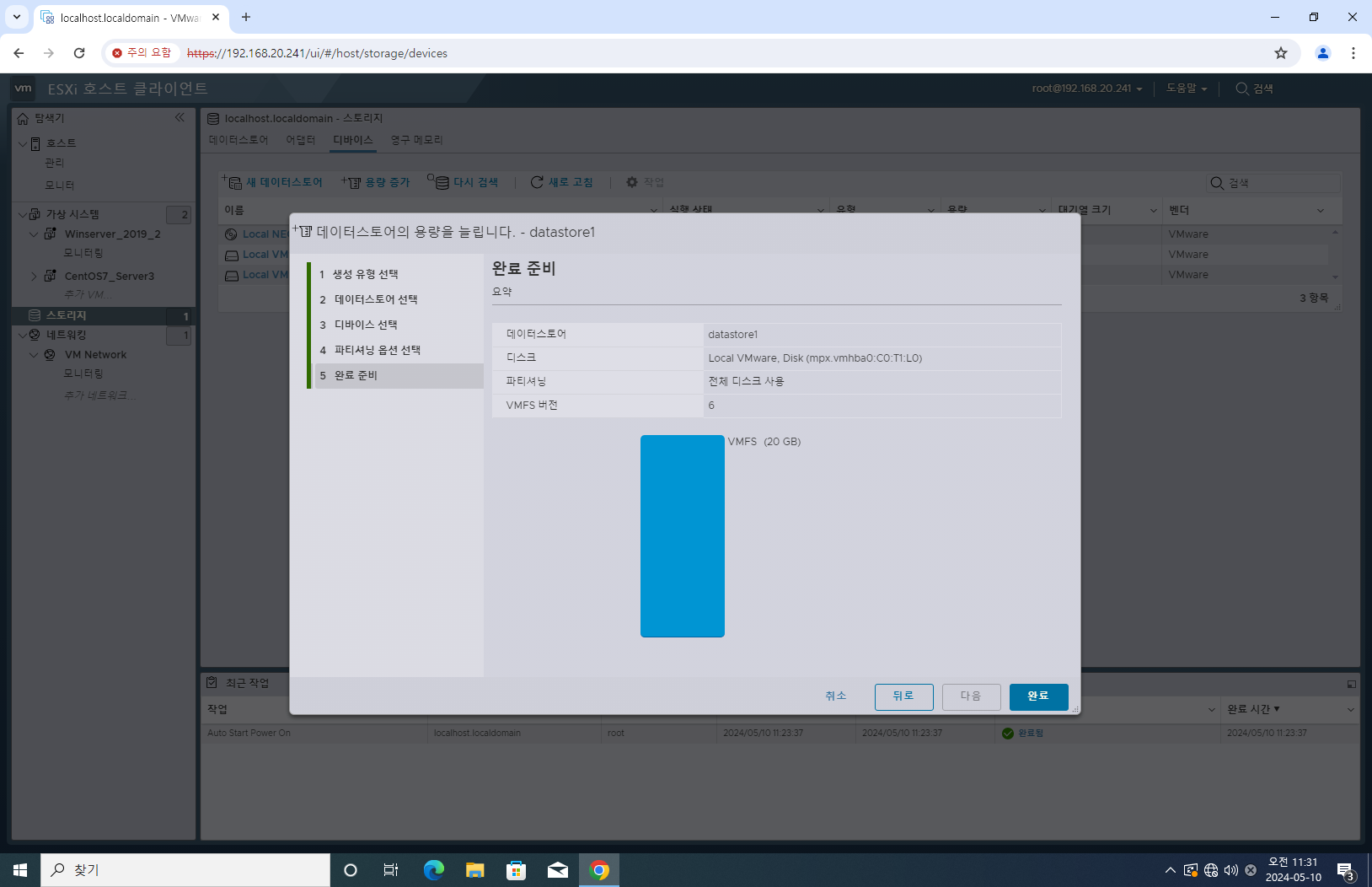Click 새로 고침 refresh toolbar button
1372x887 pixels.
click(562, 182)
